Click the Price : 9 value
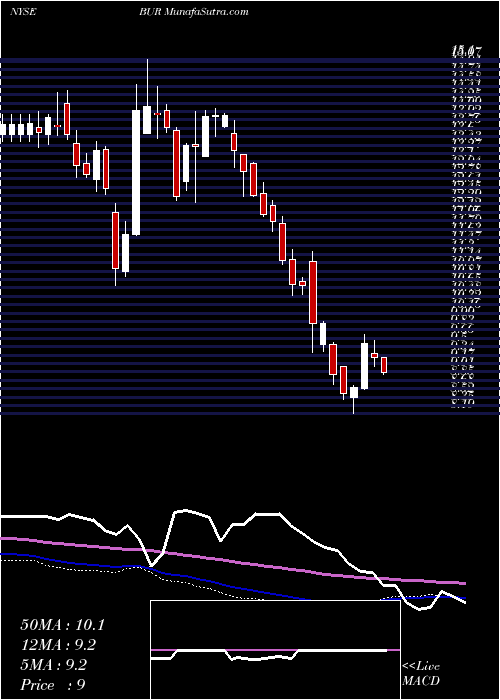This screenshot has height=700, width=500. [x=53, y=685]
